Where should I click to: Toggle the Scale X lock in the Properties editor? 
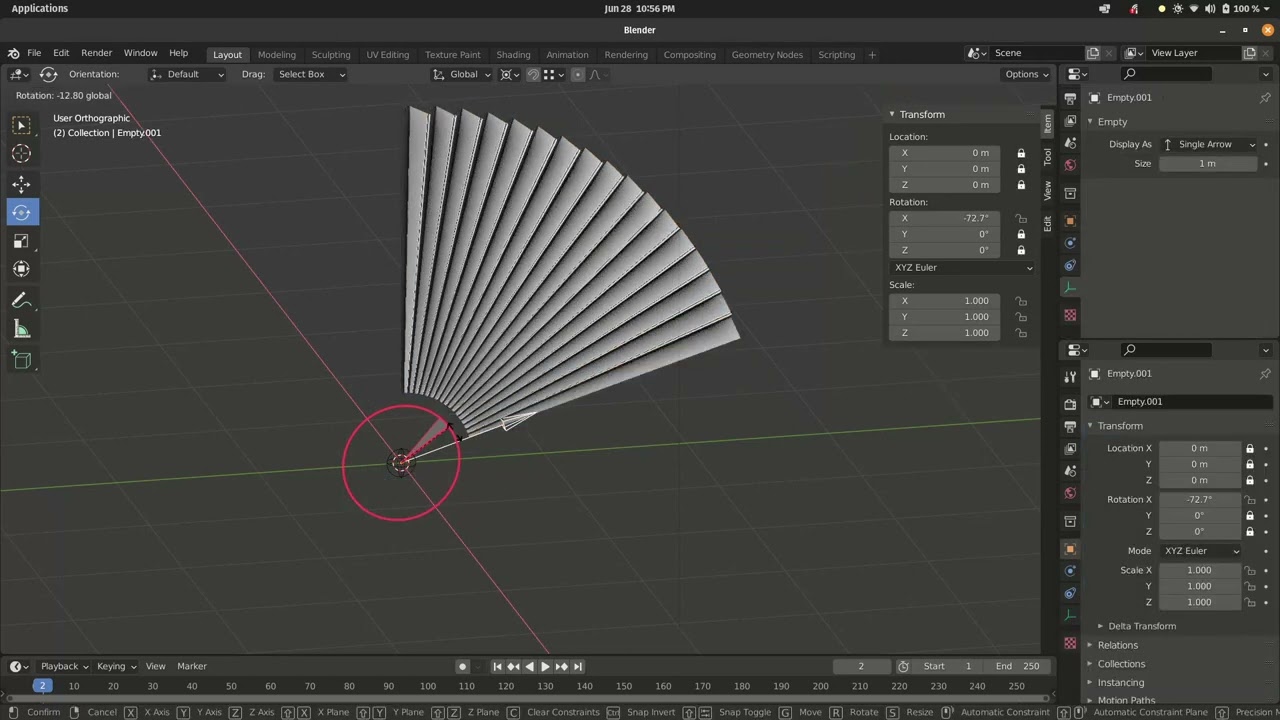tap(1250, 570)
